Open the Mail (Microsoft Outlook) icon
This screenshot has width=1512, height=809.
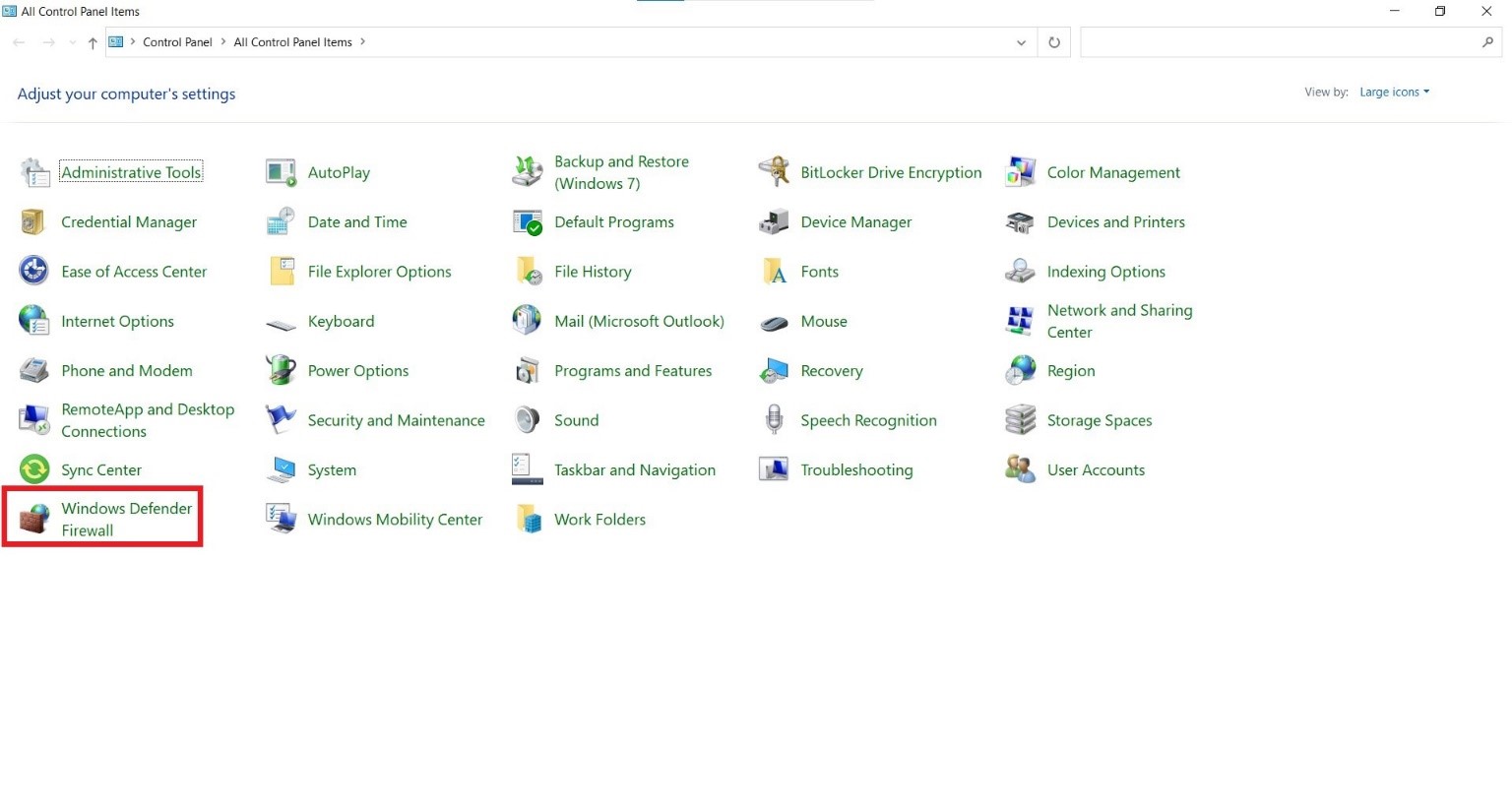(528, 321)
